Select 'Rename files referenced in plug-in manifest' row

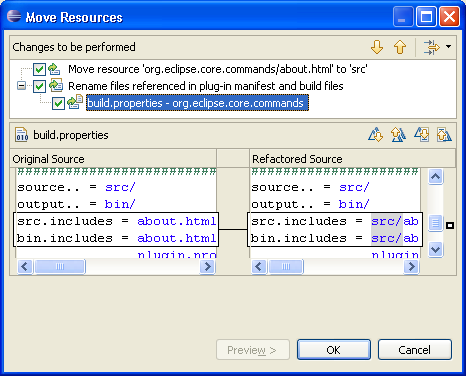point(206,86)
